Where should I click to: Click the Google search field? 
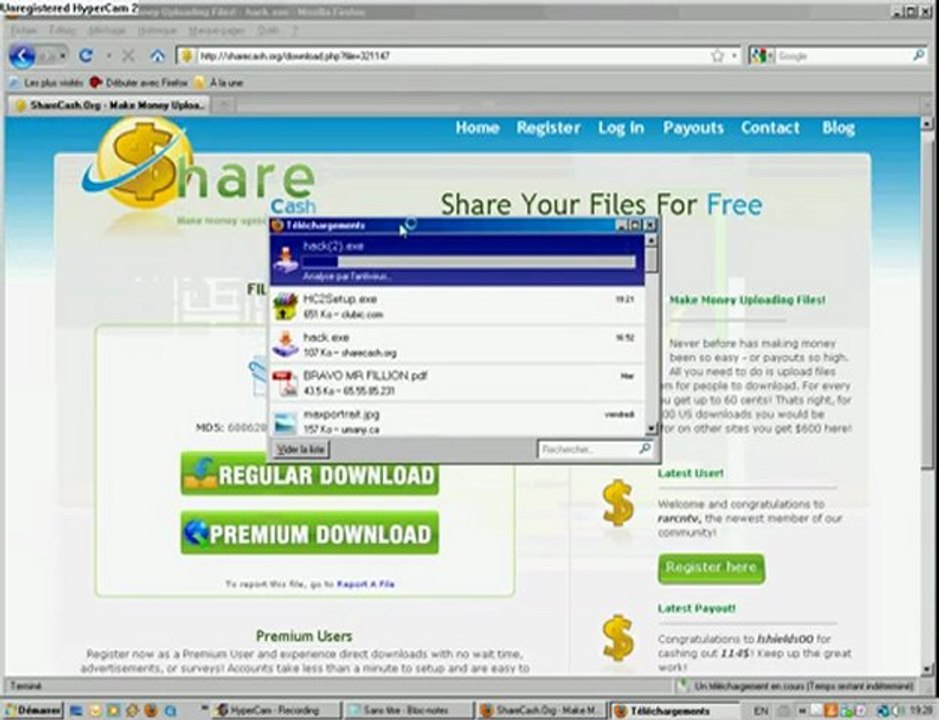843,56
